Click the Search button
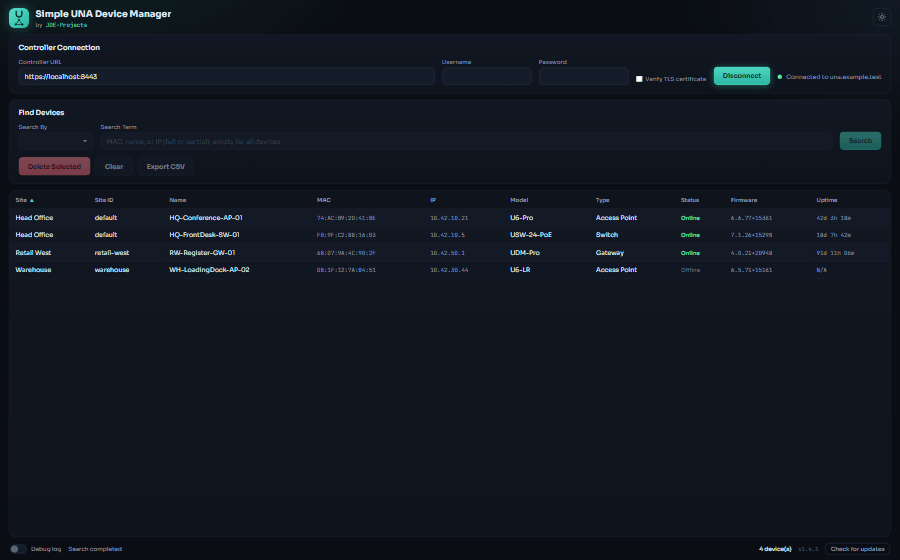 860,141
